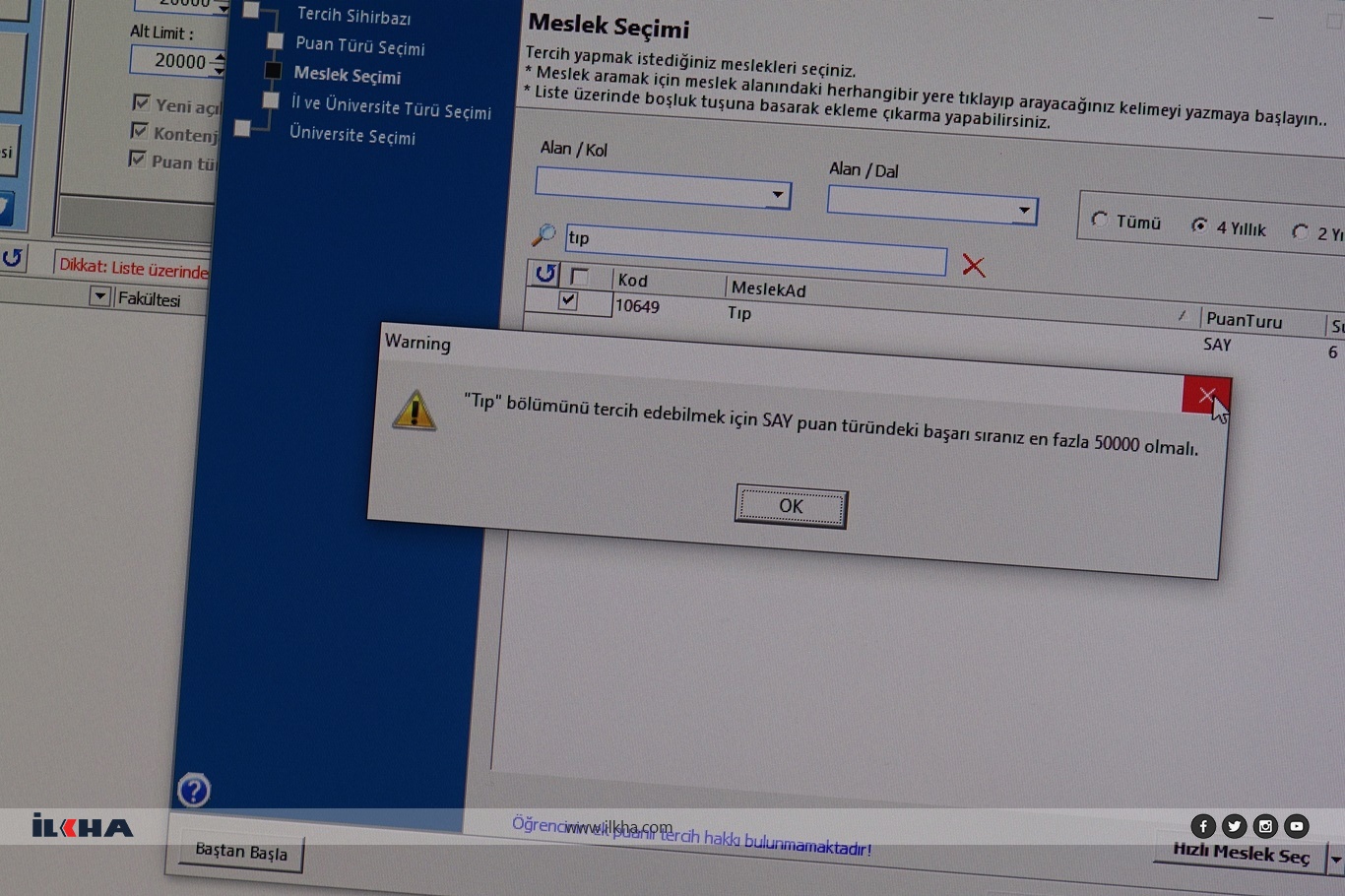Open the blue help question mark icon
The width and height of the screenshot is (1345, 896).
(x=194, y=790)
